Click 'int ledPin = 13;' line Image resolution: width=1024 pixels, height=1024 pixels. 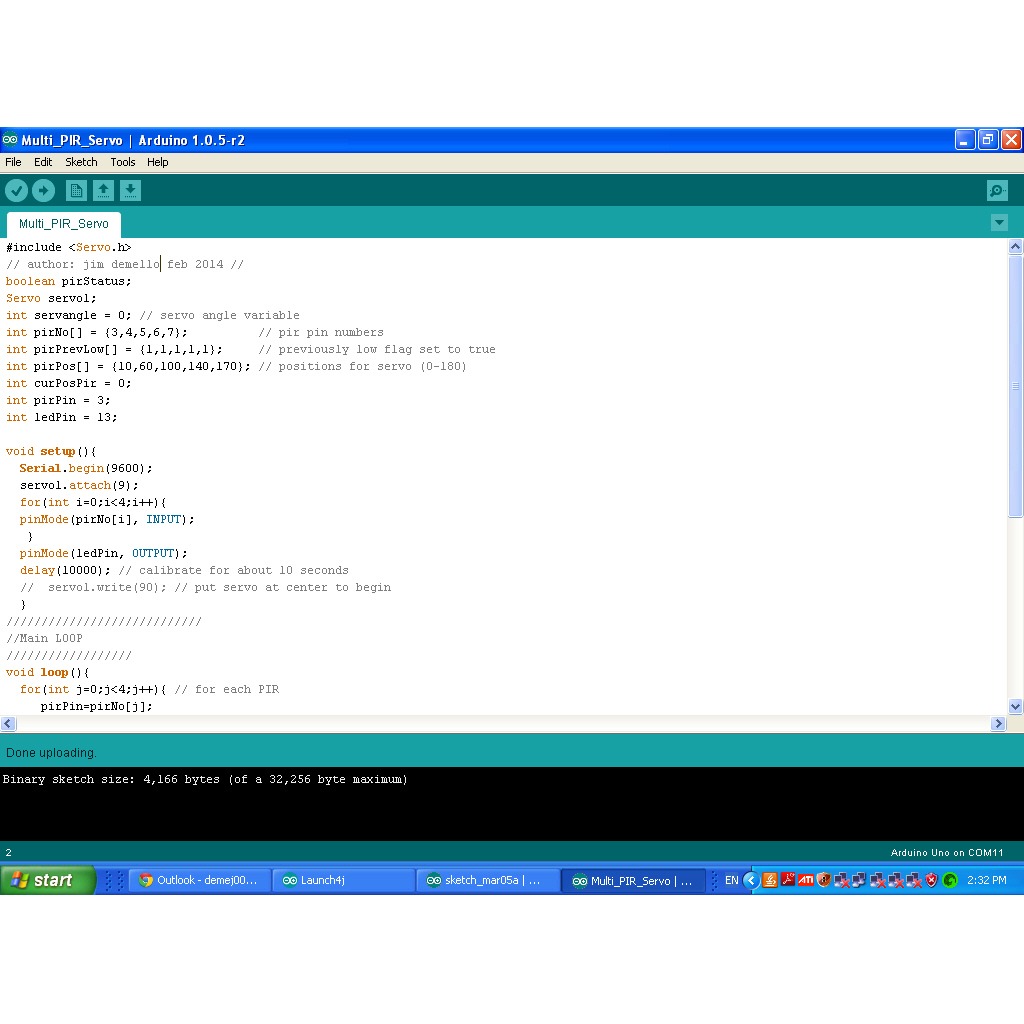pyautogui.click(x=61, y=417)
